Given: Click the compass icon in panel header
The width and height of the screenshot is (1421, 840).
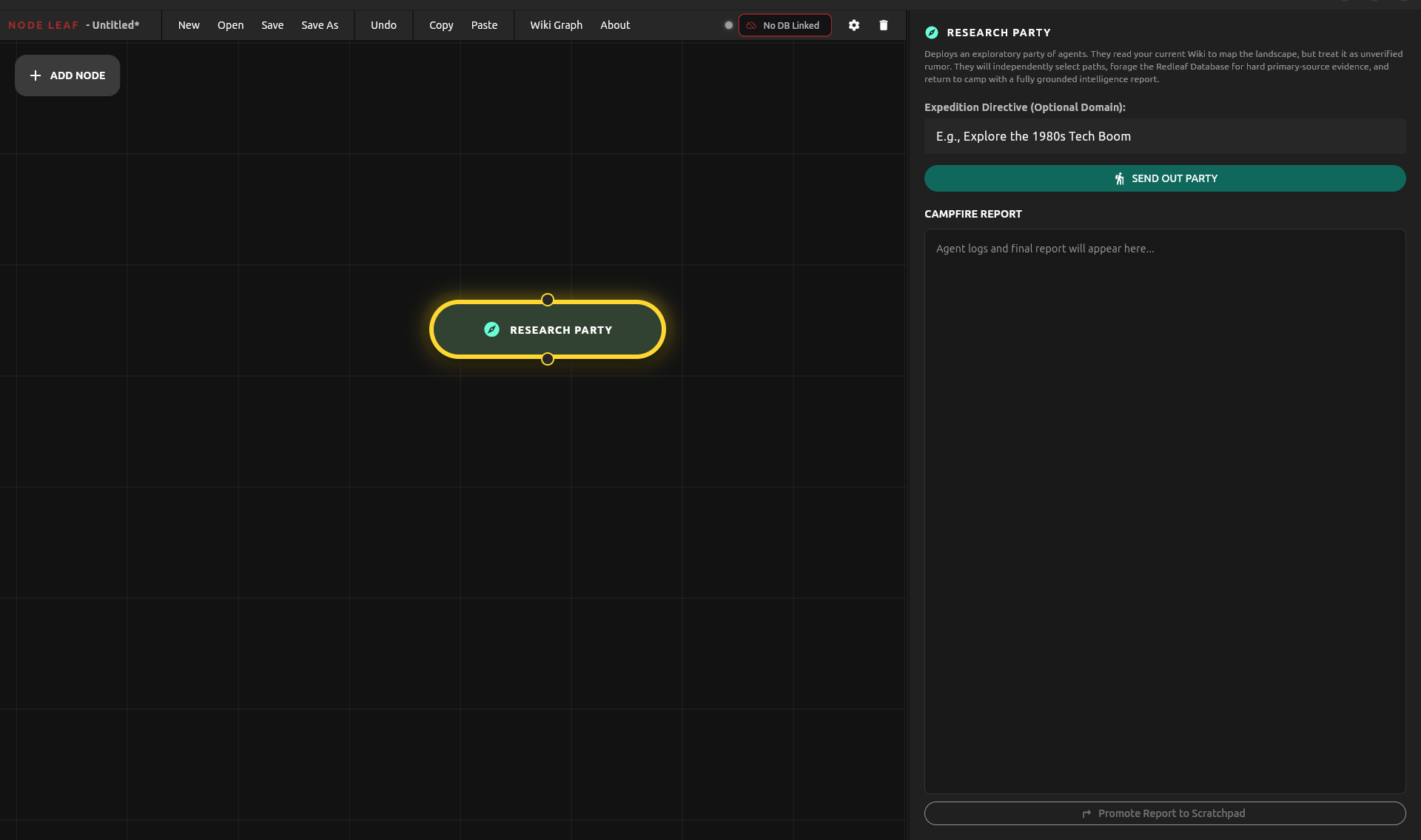Looking at the screenshot, I should pos(932,33).
